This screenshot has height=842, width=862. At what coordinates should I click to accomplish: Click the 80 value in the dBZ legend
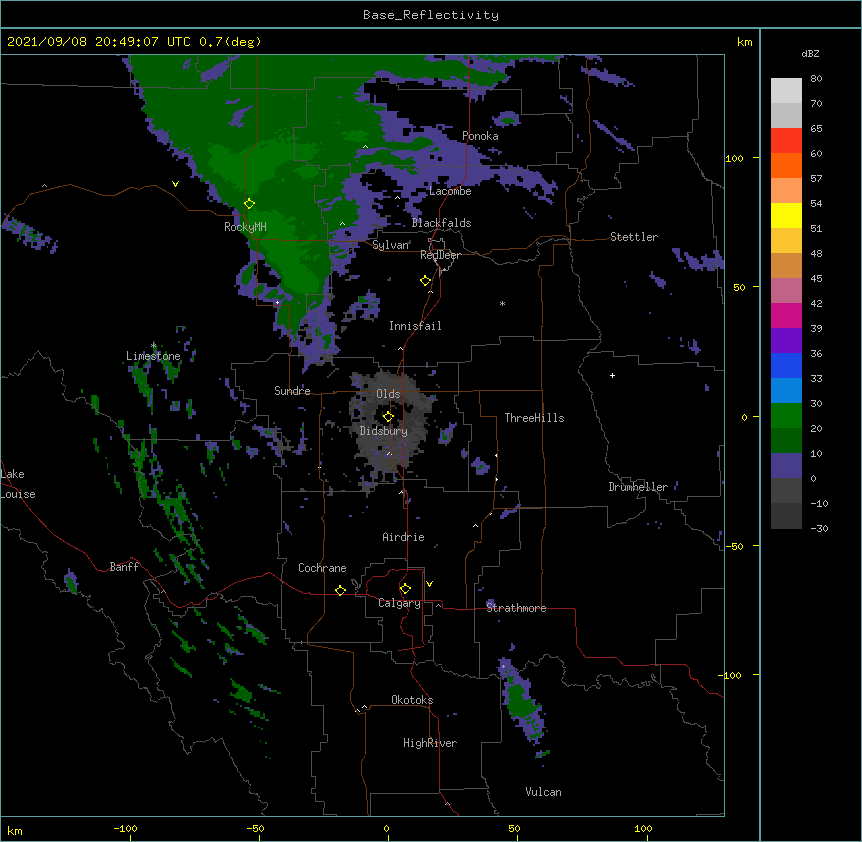click(816, 79)
